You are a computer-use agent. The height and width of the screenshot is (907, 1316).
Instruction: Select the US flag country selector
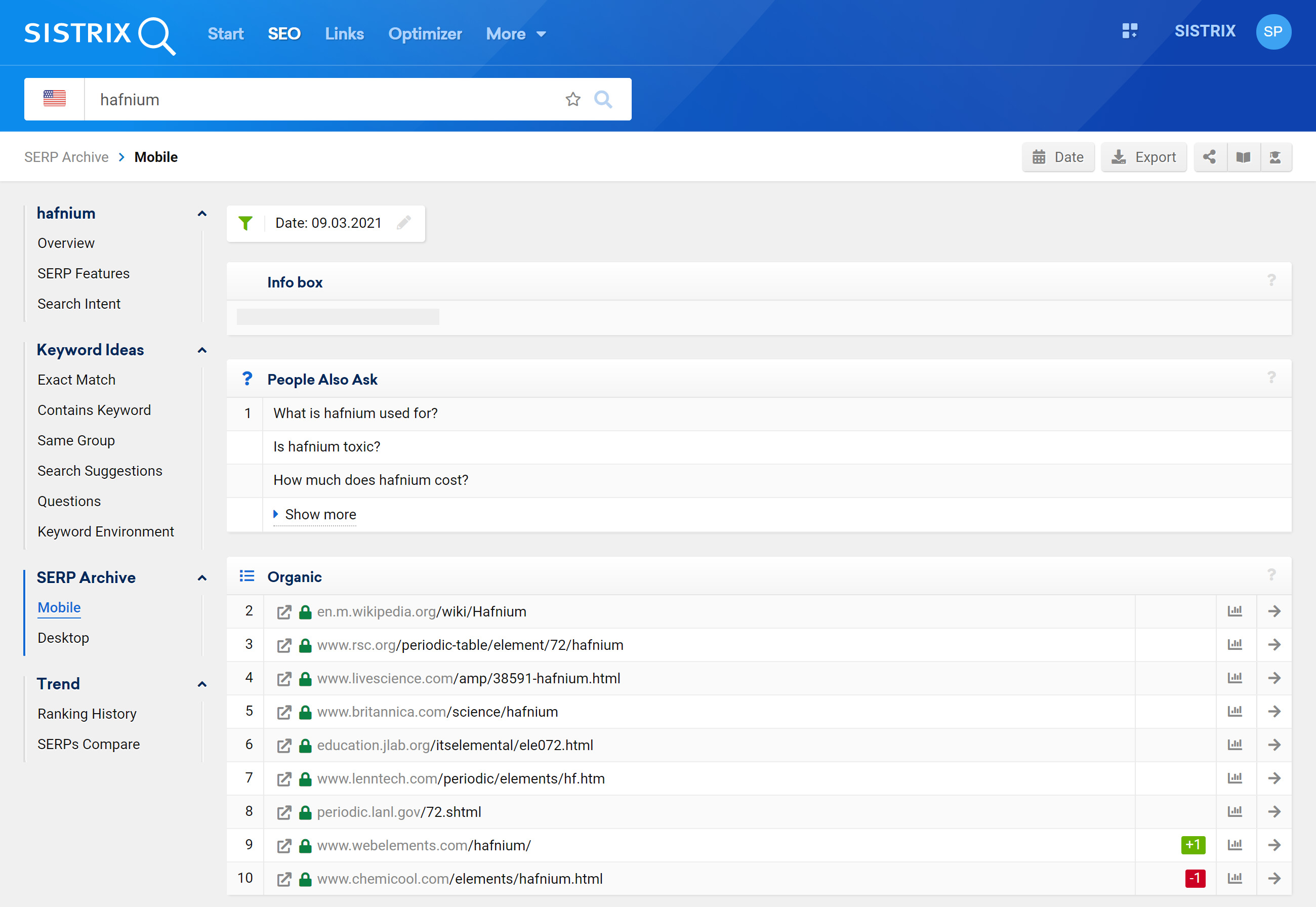coord(55,99)
